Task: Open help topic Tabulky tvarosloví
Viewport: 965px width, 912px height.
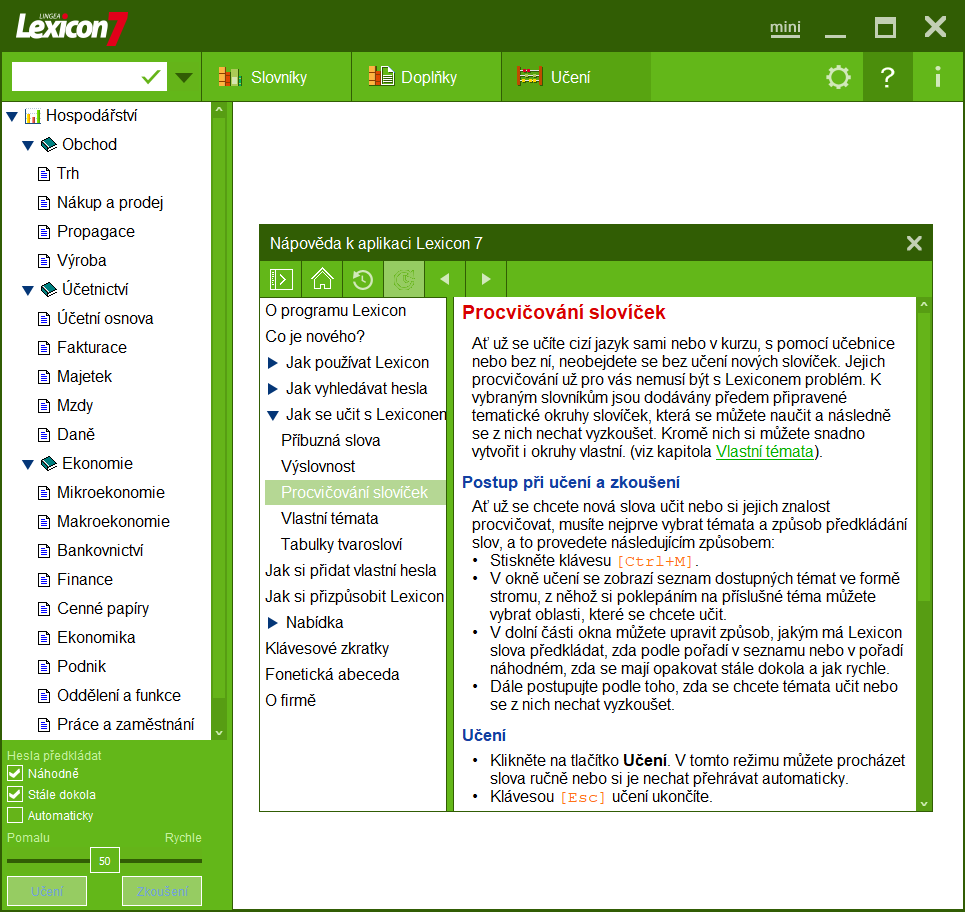Action: point(342,545)
